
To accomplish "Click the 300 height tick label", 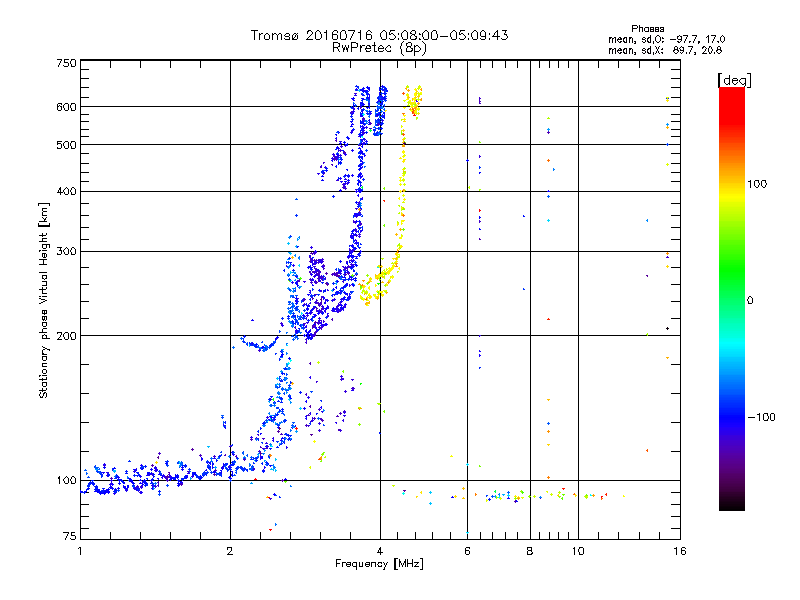I will (x=66, y=252).
